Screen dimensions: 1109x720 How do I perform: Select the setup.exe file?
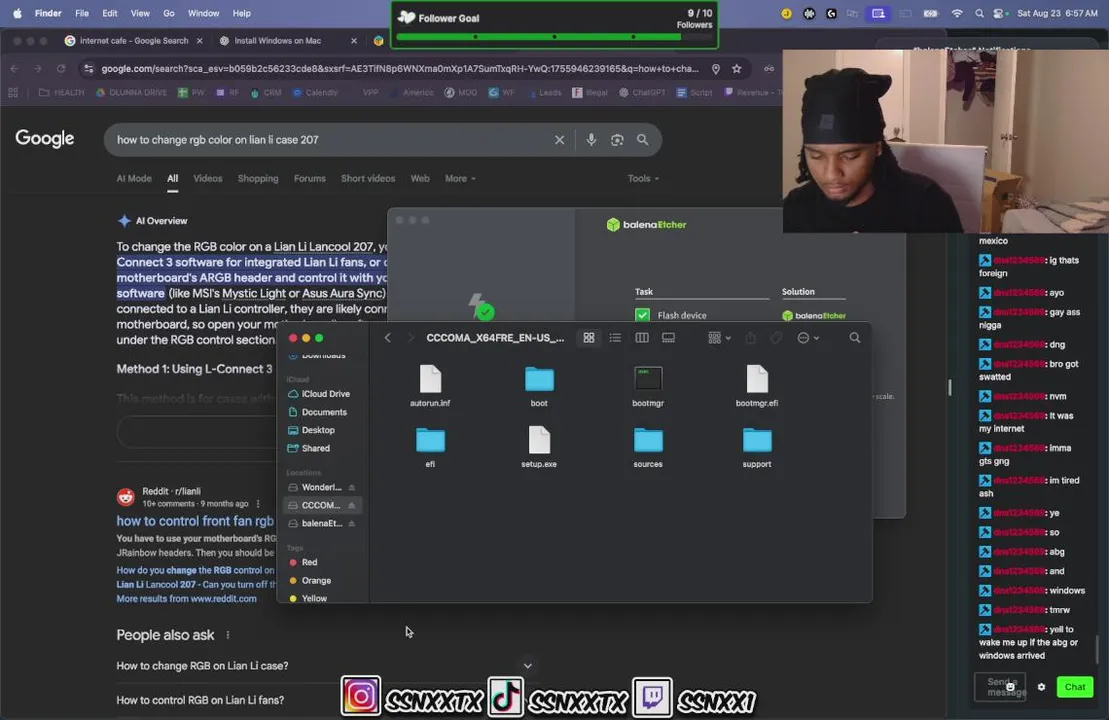click(x=539, y=447)
